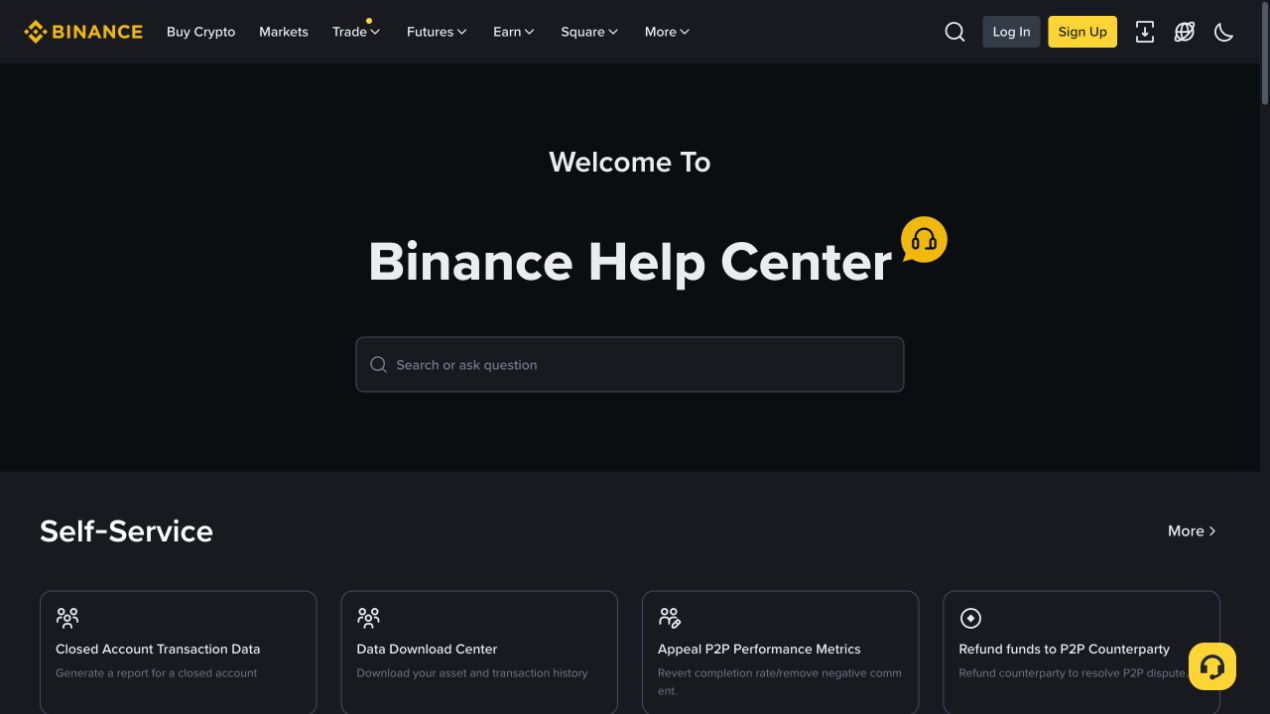
Task: Click the Refund funds to P2P Counterparty icon
Action: 970,618
